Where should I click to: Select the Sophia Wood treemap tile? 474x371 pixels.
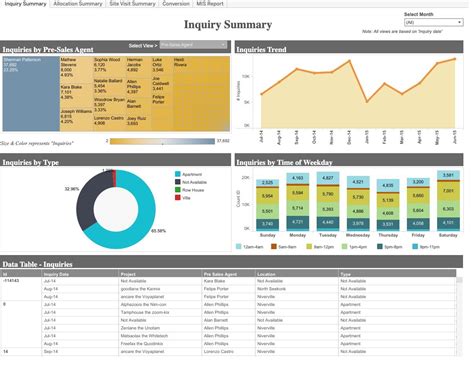pyautogui.click(x=109, y=67)
